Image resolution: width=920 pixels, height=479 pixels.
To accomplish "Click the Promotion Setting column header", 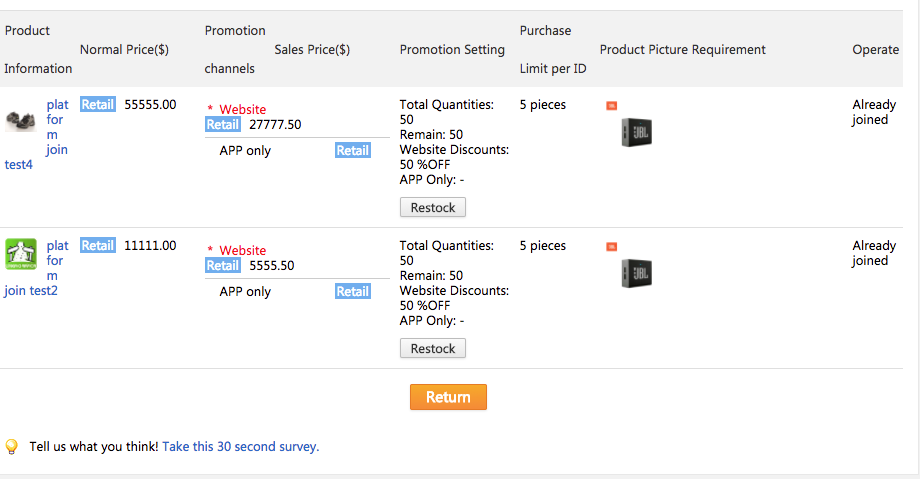I will click(452, 50).
